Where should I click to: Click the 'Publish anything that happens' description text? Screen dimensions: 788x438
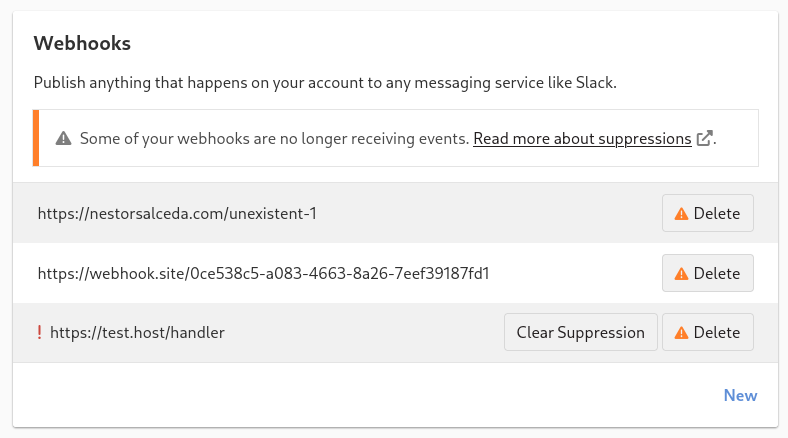325,82
